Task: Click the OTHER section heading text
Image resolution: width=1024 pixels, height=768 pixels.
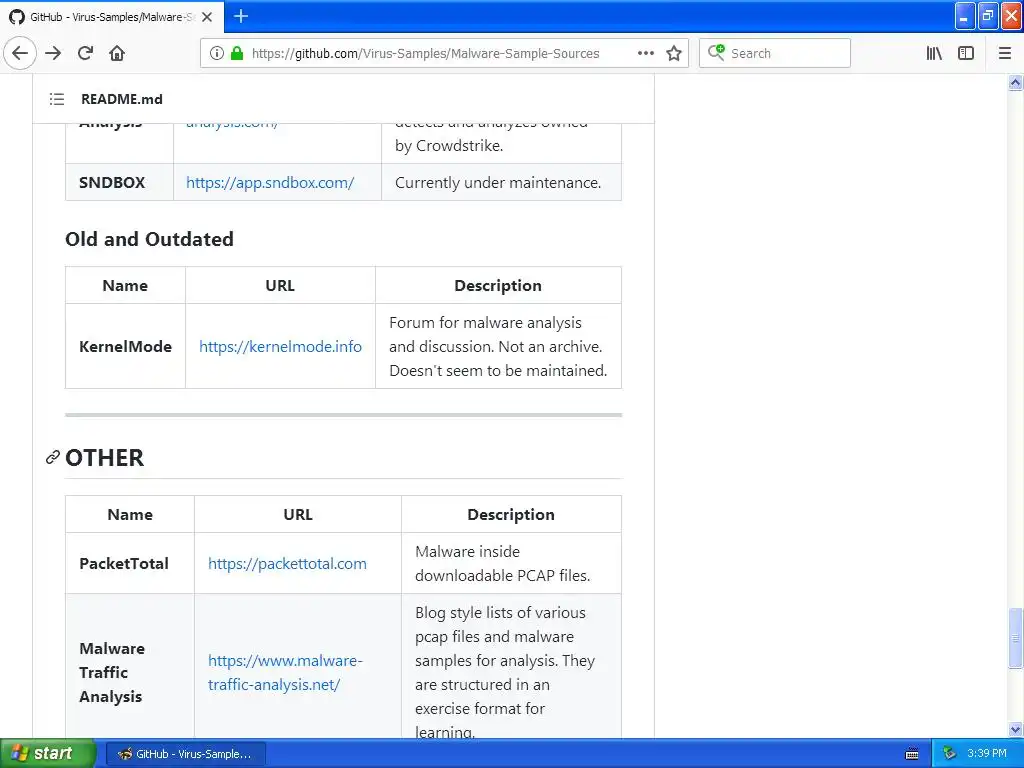Action: (x=104, y=458)
